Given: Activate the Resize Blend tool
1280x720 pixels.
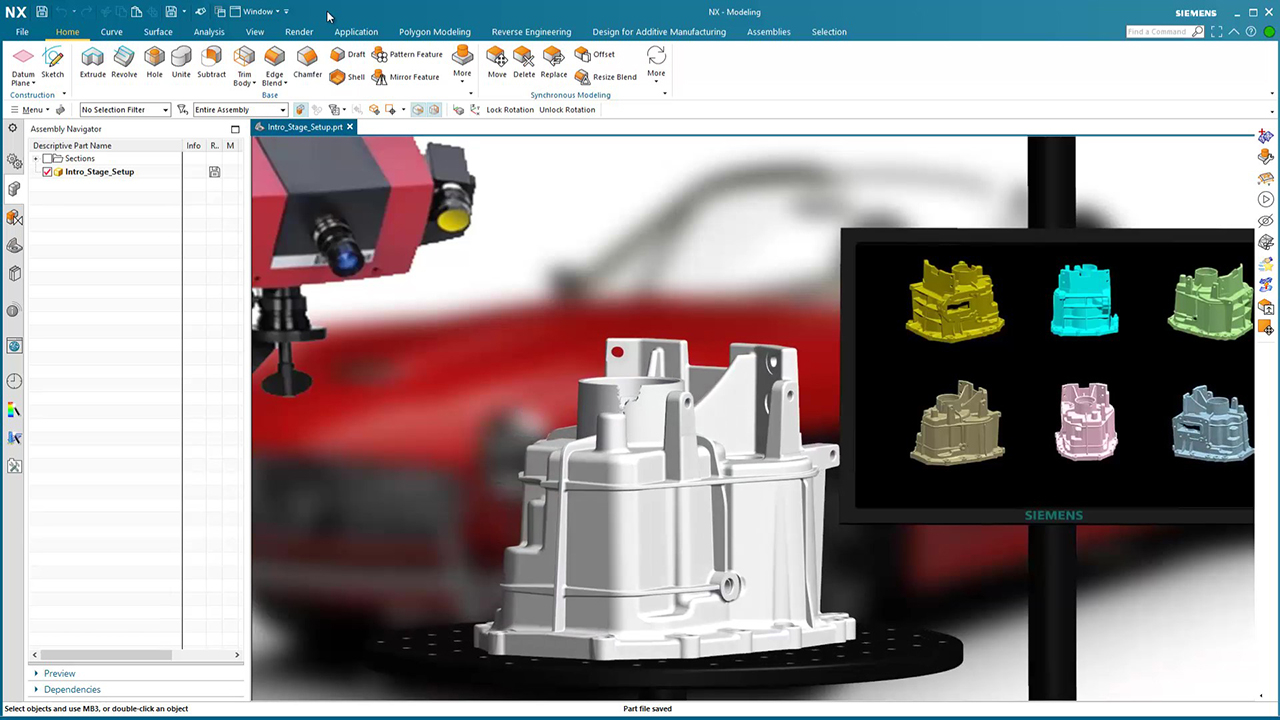Looking at the screenshot, I should (x=606, y=77).
